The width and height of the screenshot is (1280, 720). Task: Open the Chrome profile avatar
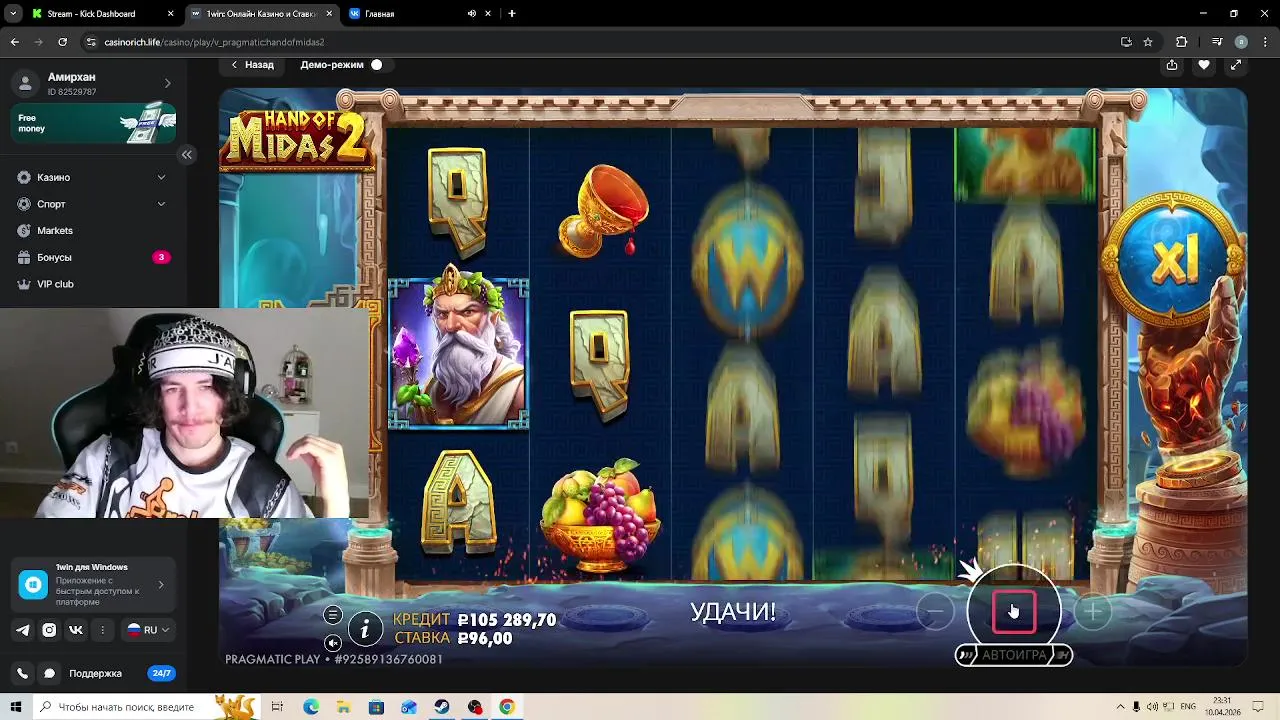click(x=1241, y=42)
